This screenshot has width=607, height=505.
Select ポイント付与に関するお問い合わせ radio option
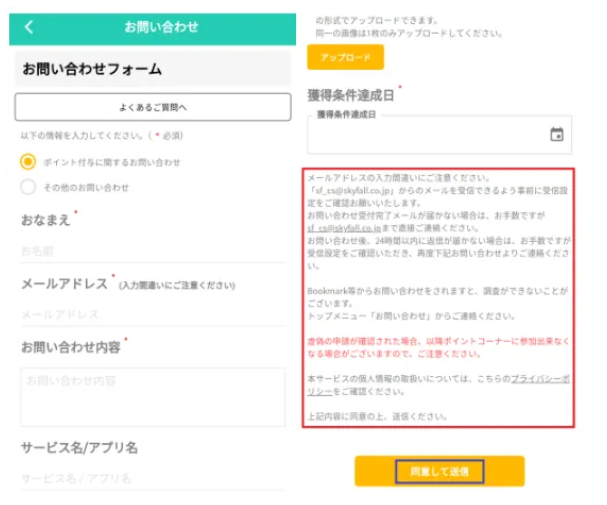28,162
